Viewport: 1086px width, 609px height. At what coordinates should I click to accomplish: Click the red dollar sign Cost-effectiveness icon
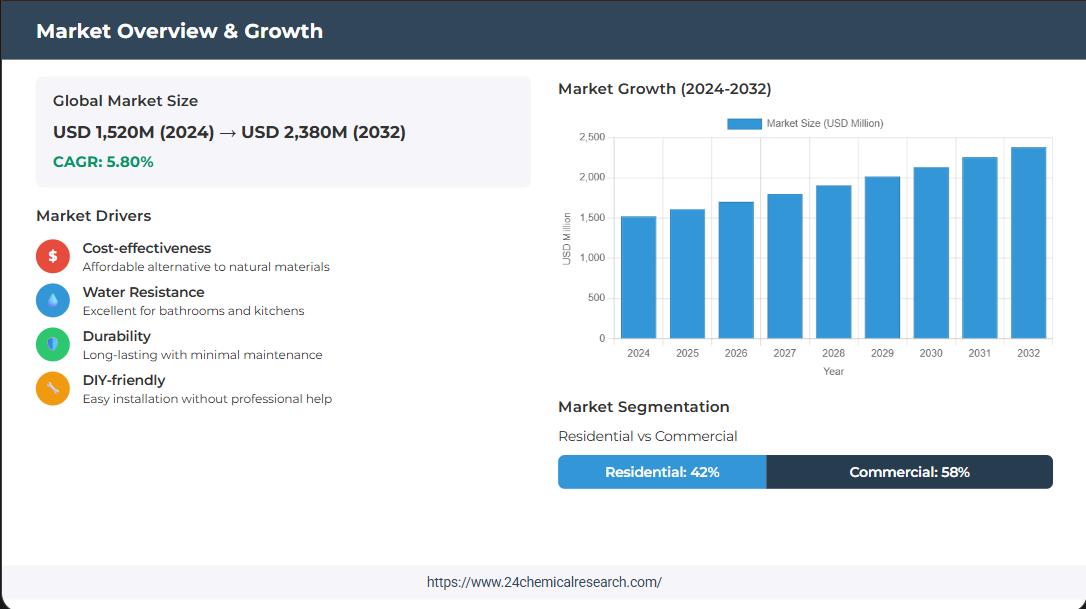(x=53, y=256)
